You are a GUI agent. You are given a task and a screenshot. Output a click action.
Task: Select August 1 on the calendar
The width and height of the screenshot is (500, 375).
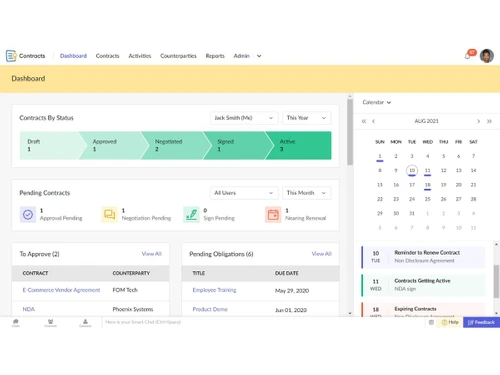[380, 156]
